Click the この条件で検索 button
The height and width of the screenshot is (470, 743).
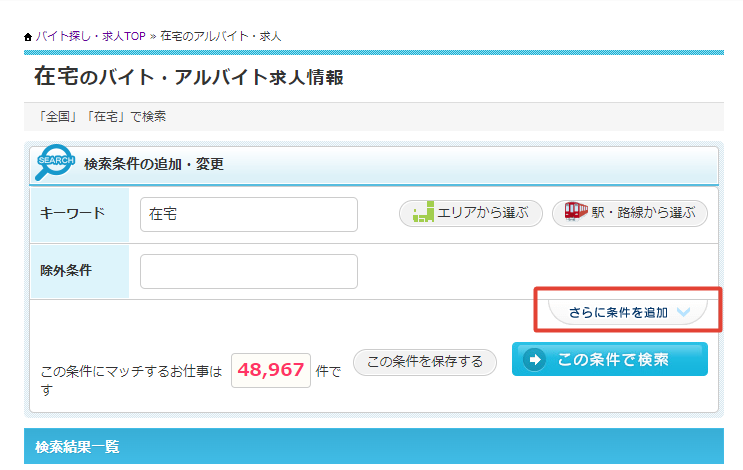point(610,359)
